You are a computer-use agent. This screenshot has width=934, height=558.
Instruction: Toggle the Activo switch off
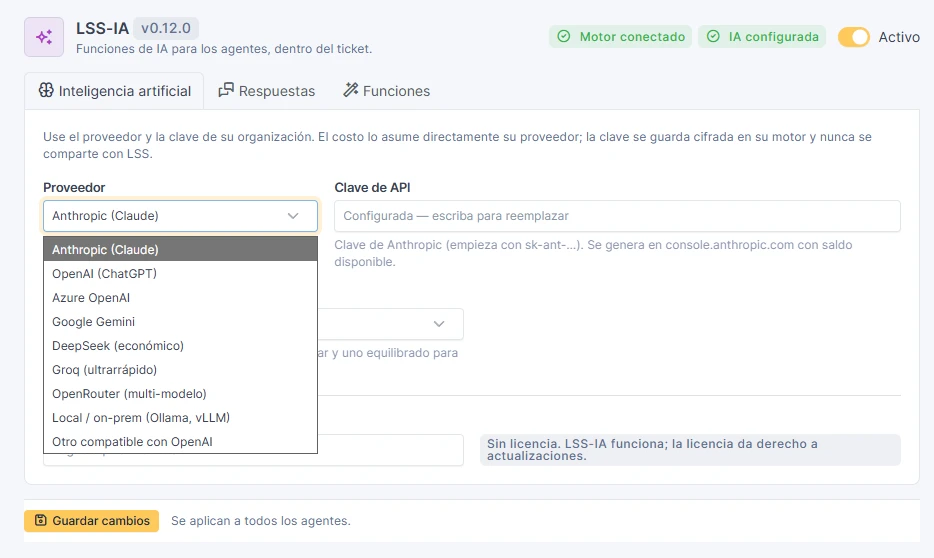point(854,37)
